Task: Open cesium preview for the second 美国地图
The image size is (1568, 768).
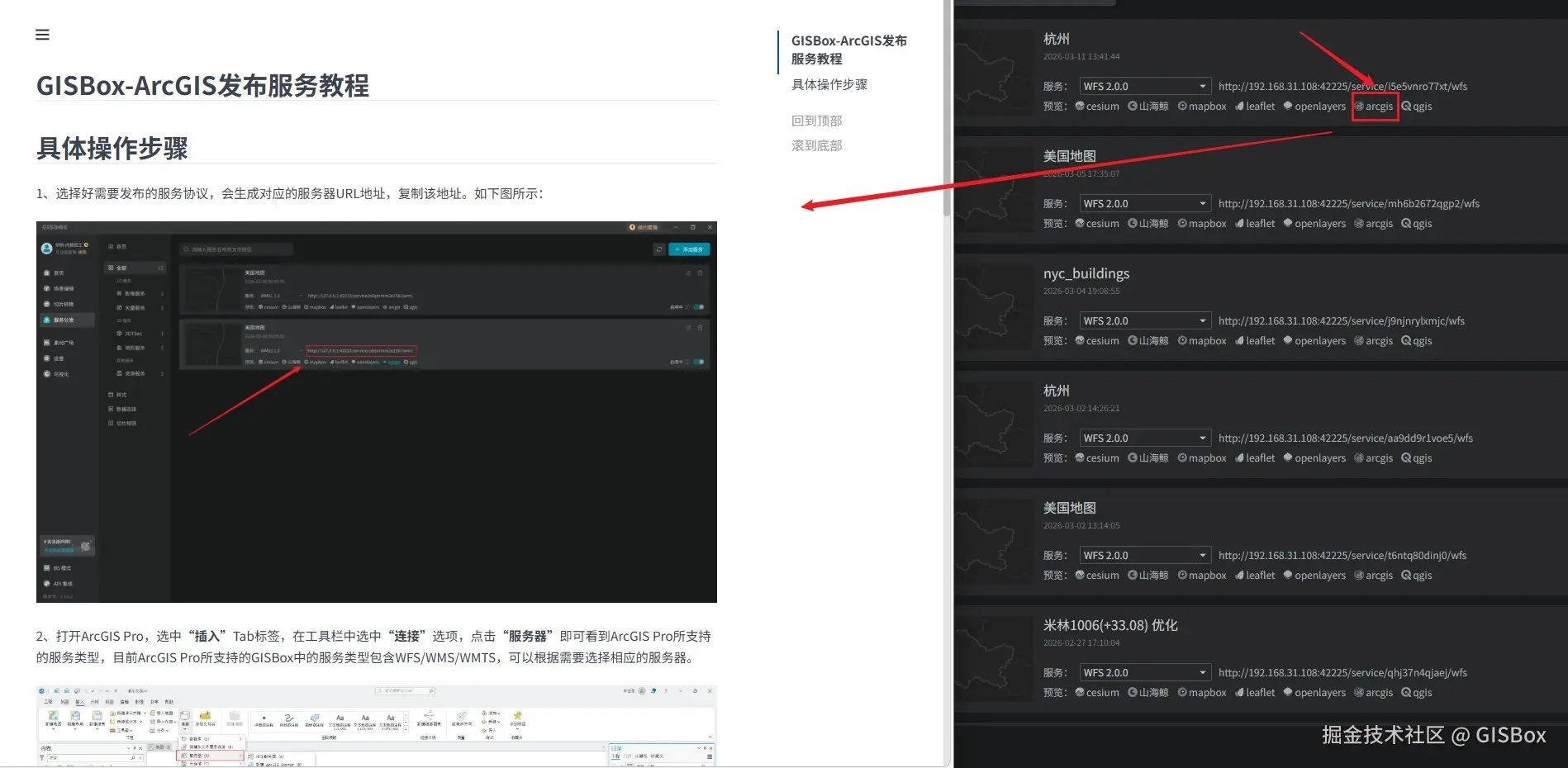Action: point(1097,575)
